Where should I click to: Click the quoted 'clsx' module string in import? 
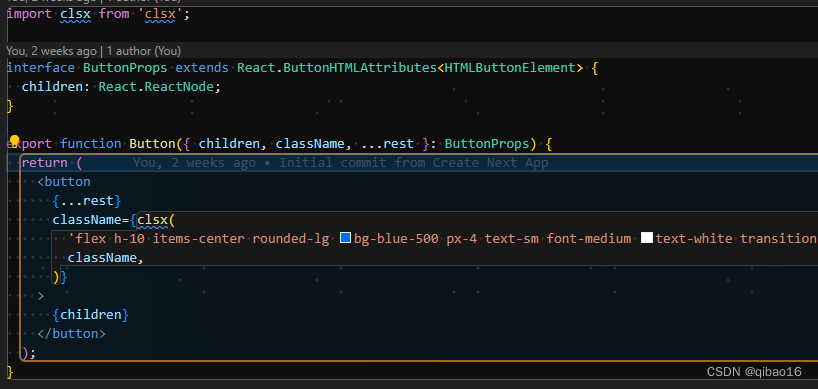[160, 14]
